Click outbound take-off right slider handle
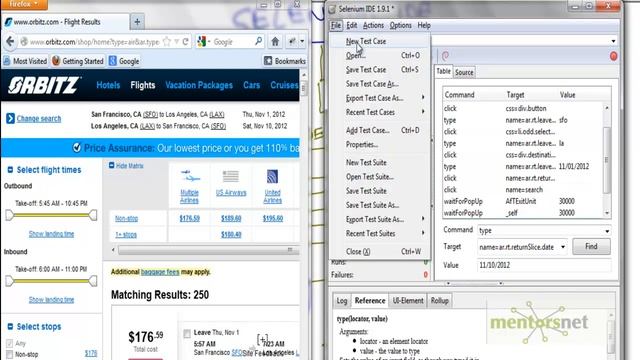 tap(93, 215)
